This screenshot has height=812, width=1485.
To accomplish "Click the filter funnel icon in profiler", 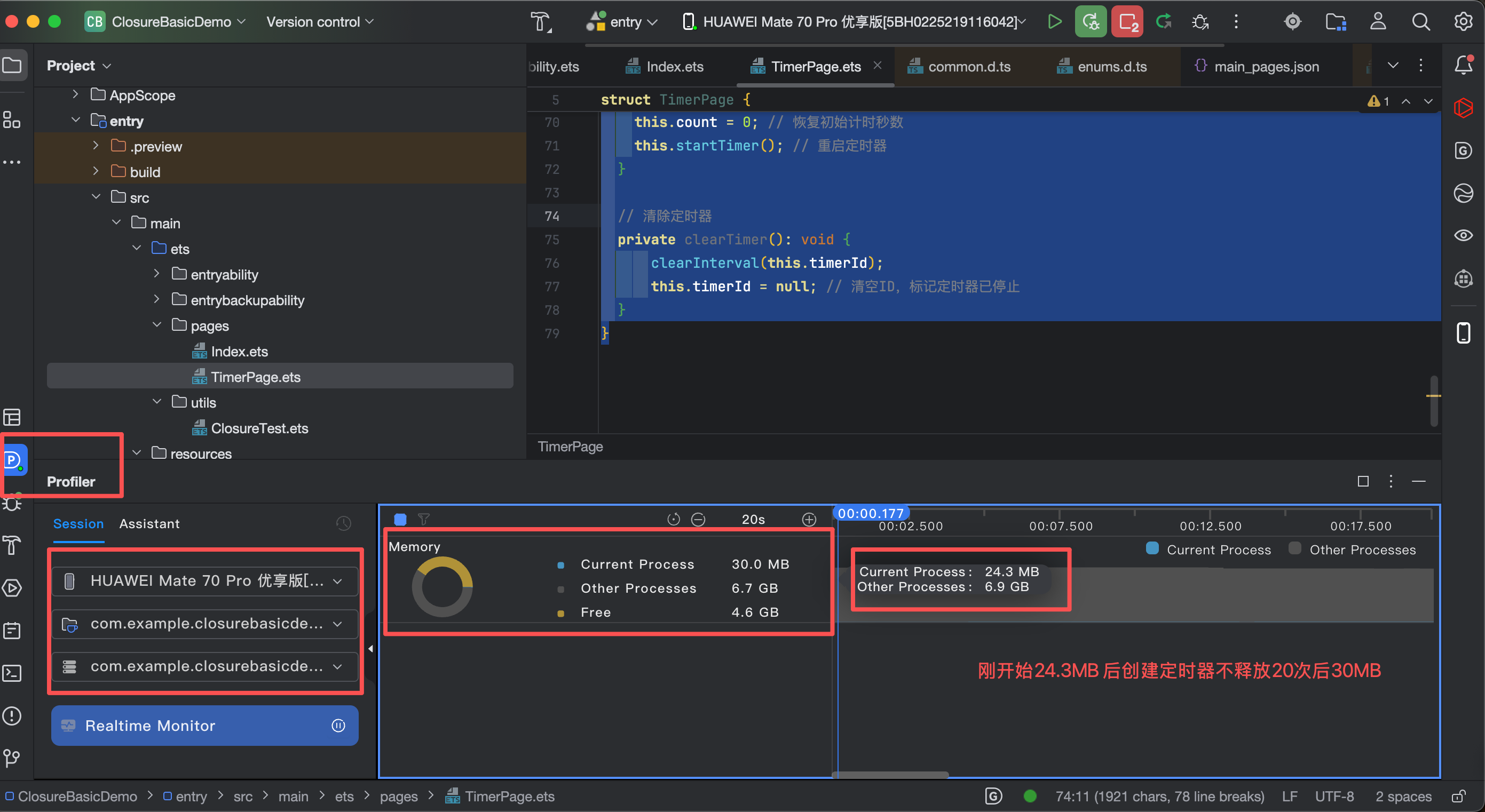I will (x=424, y=519).
